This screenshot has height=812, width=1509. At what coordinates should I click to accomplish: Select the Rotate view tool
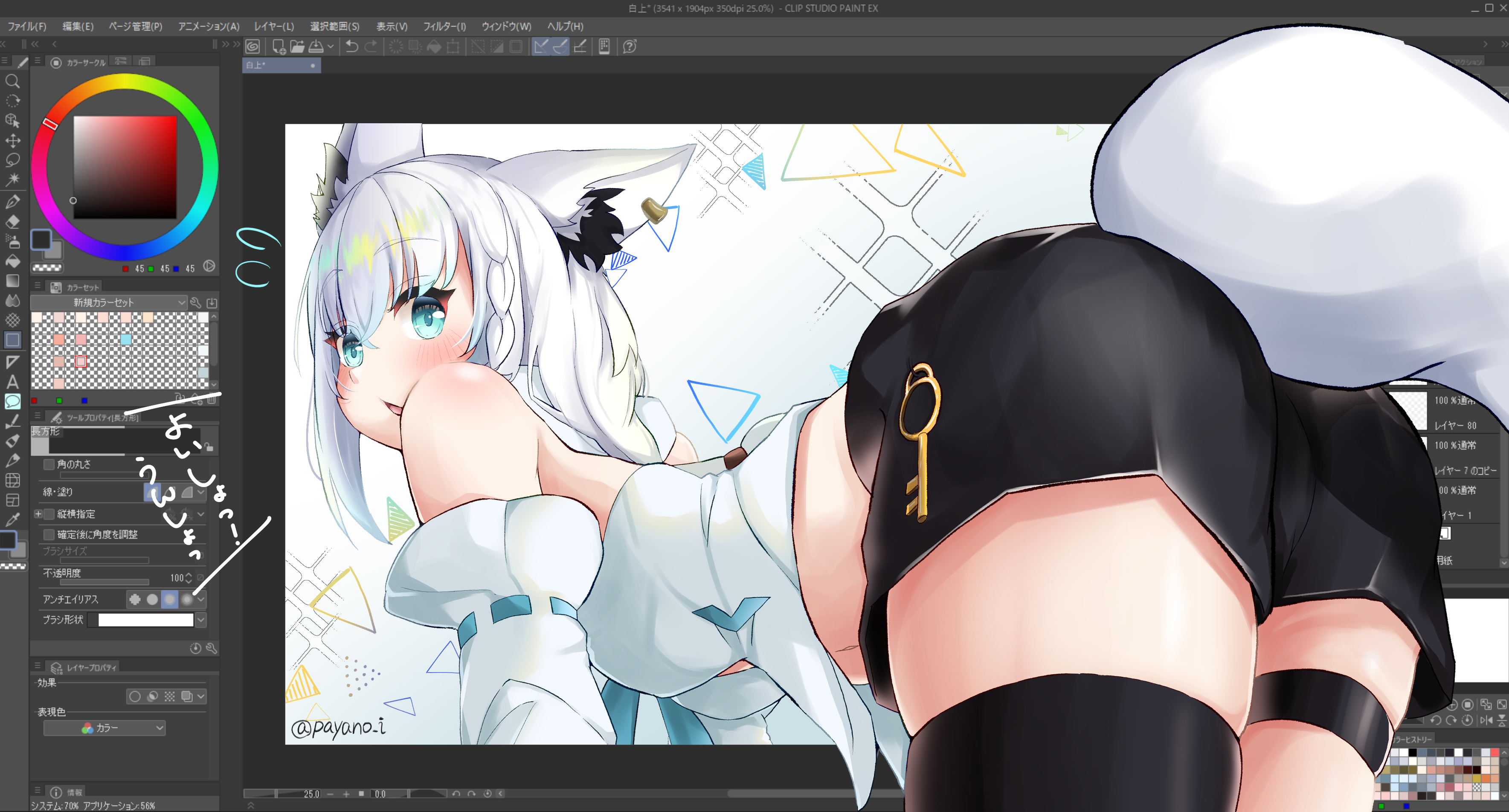pyautogui.click(x=12, y=101)
